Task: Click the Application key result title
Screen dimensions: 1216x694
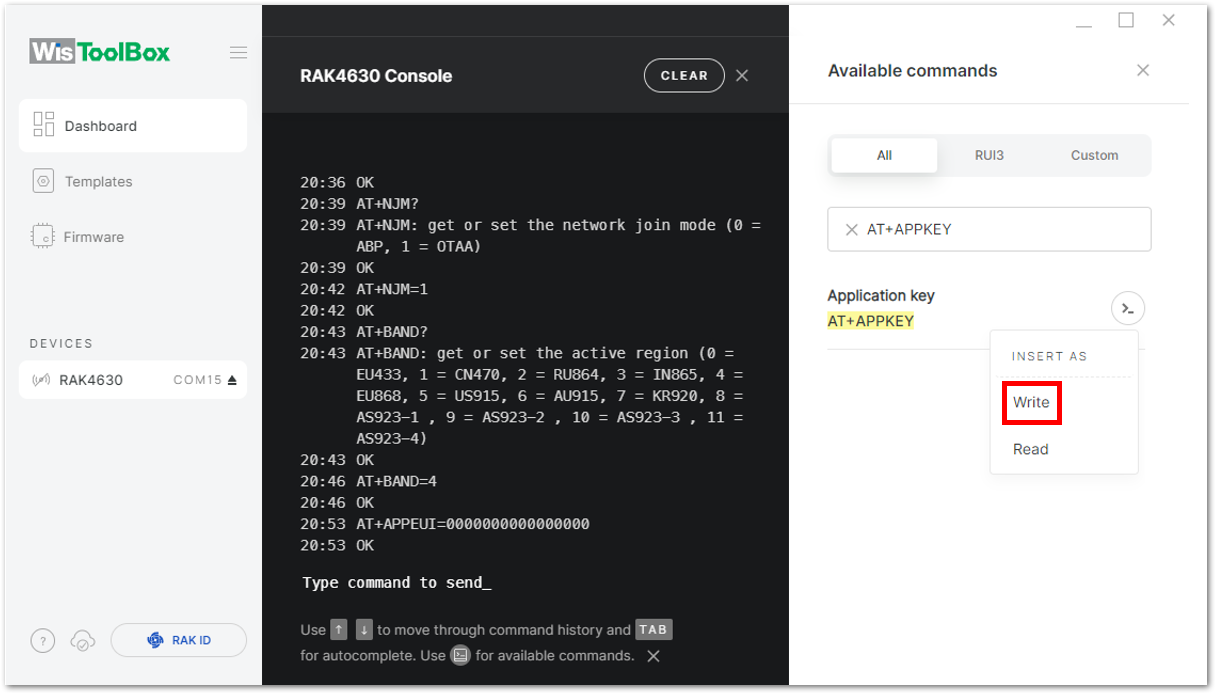Action: point(881,295)
